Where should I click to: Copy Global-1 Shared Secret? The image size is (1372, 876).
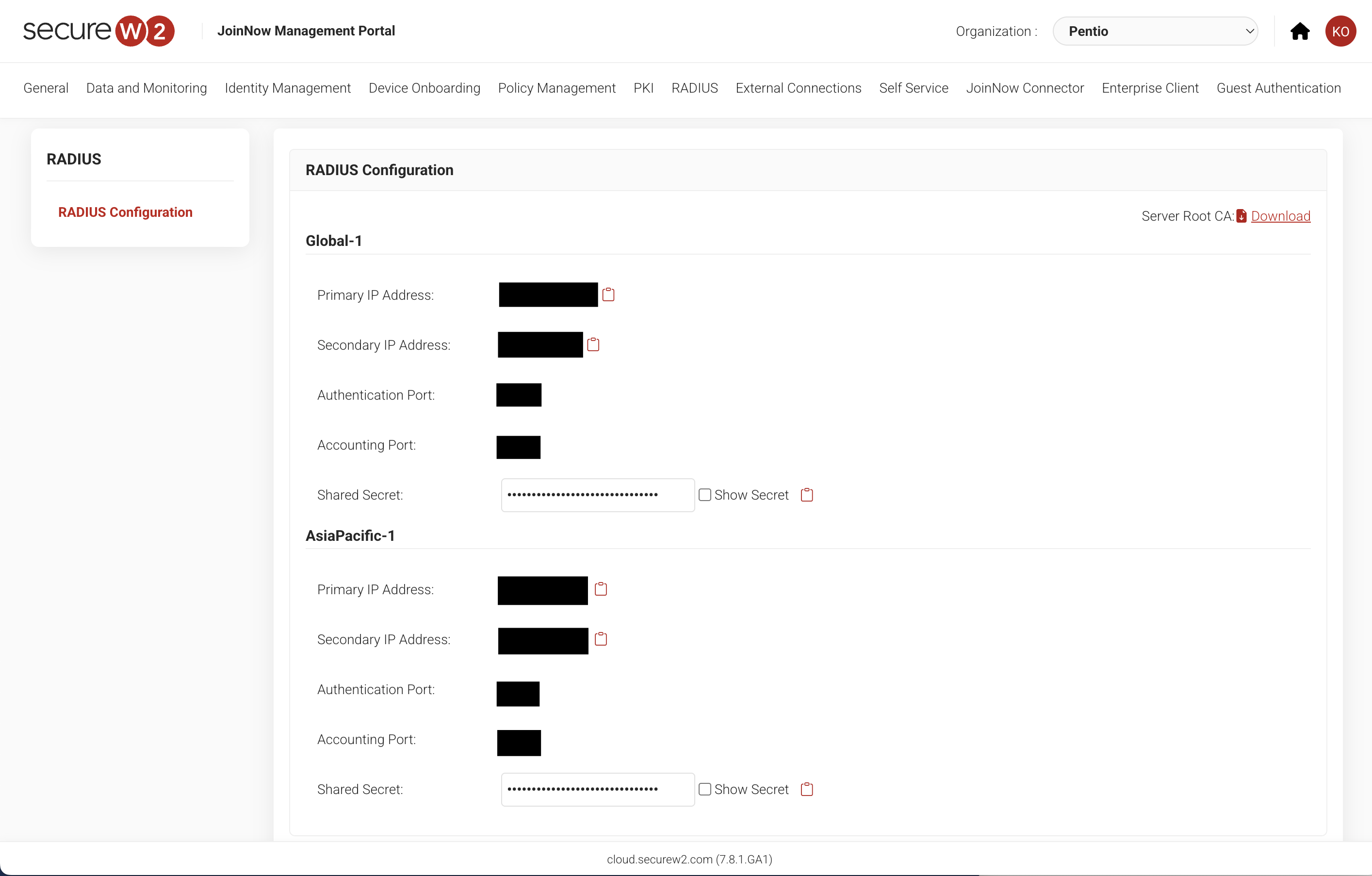(x=807, y=495)
